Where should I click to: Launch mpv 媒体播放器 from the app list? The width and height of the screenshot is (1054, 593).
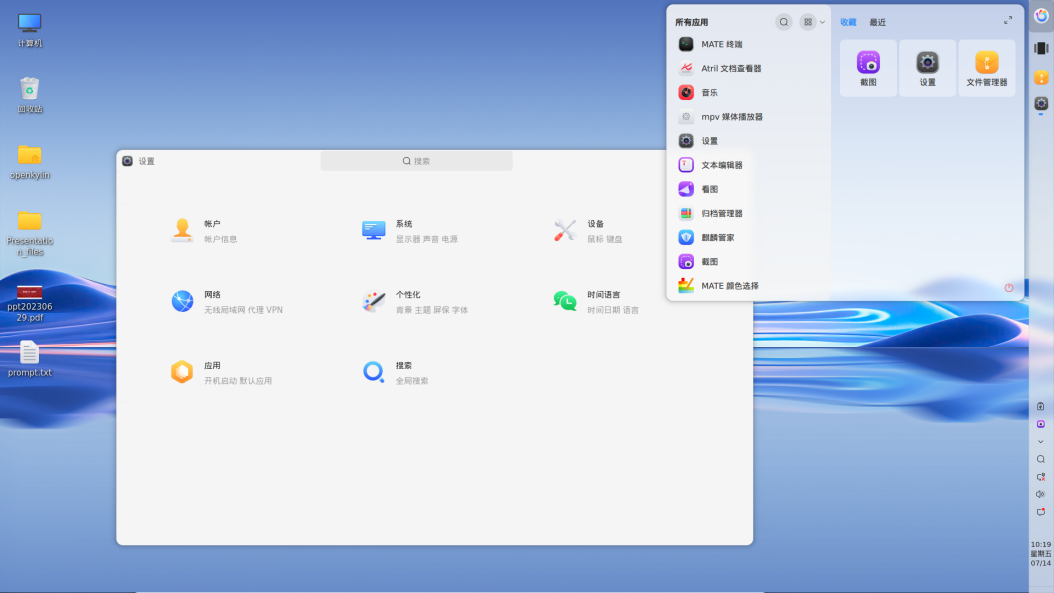[x=746, y=117]
